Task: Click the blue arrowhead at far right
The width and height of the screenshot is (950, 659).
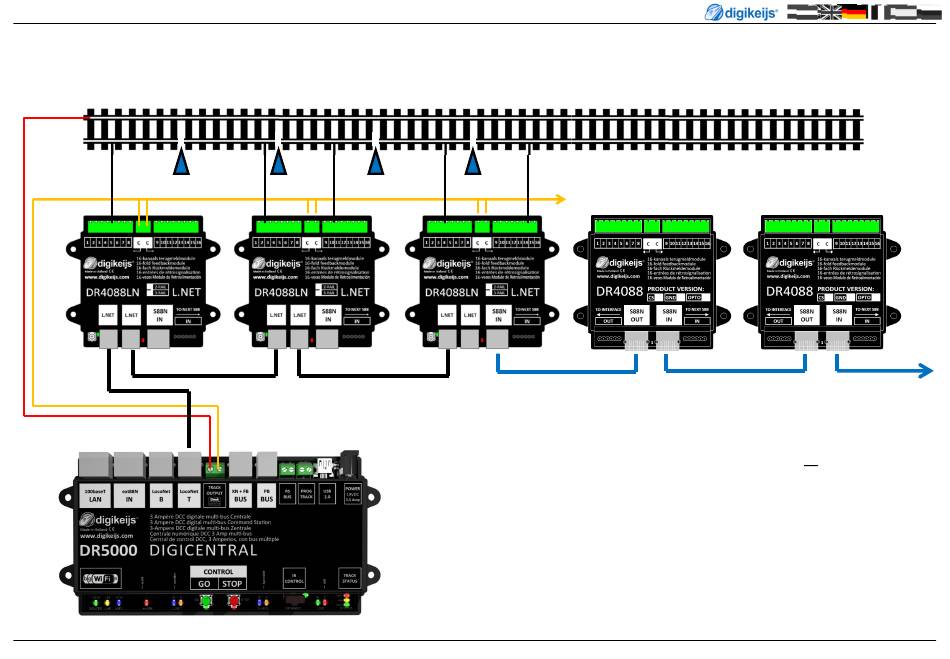Action: (925, 371)
